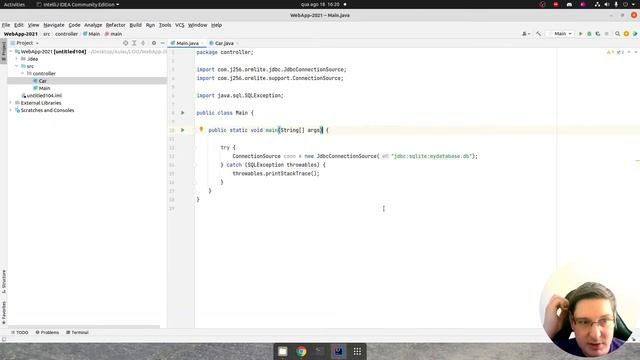The width and height of the screenshot is (640, 360).
Task: Open the Navigate menu
Action: pos(54,25)
